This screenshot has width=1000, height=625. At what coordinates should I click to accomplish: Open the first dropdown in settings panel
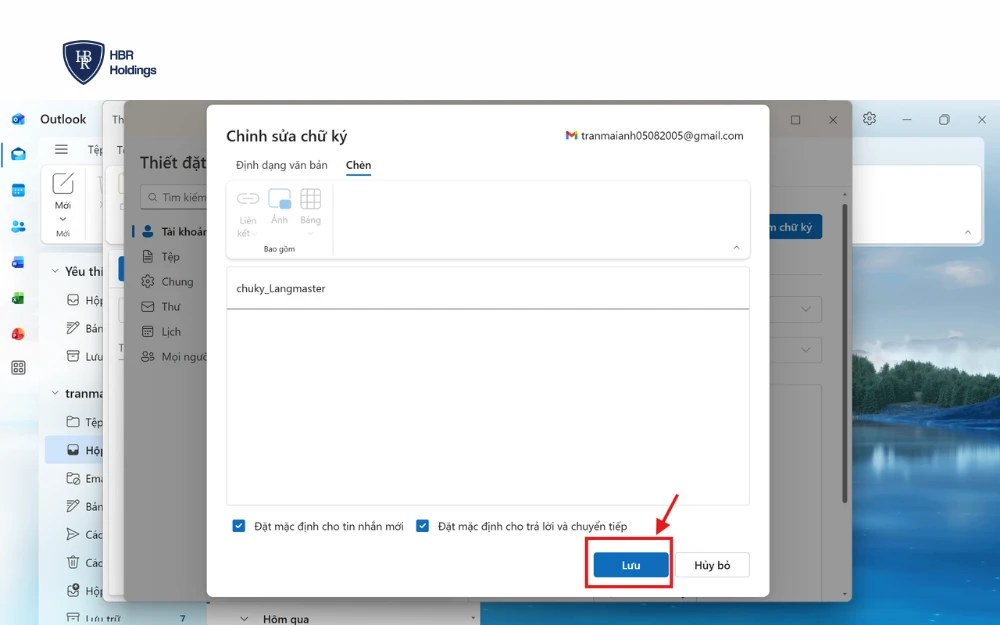pos(795,309)
